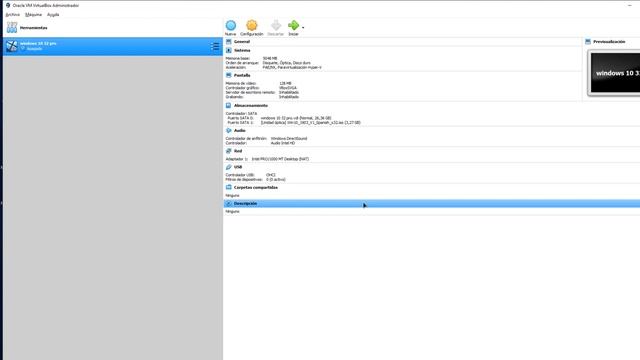
Task: Open the Almacenamiento section header link
Action: (251, 105)
